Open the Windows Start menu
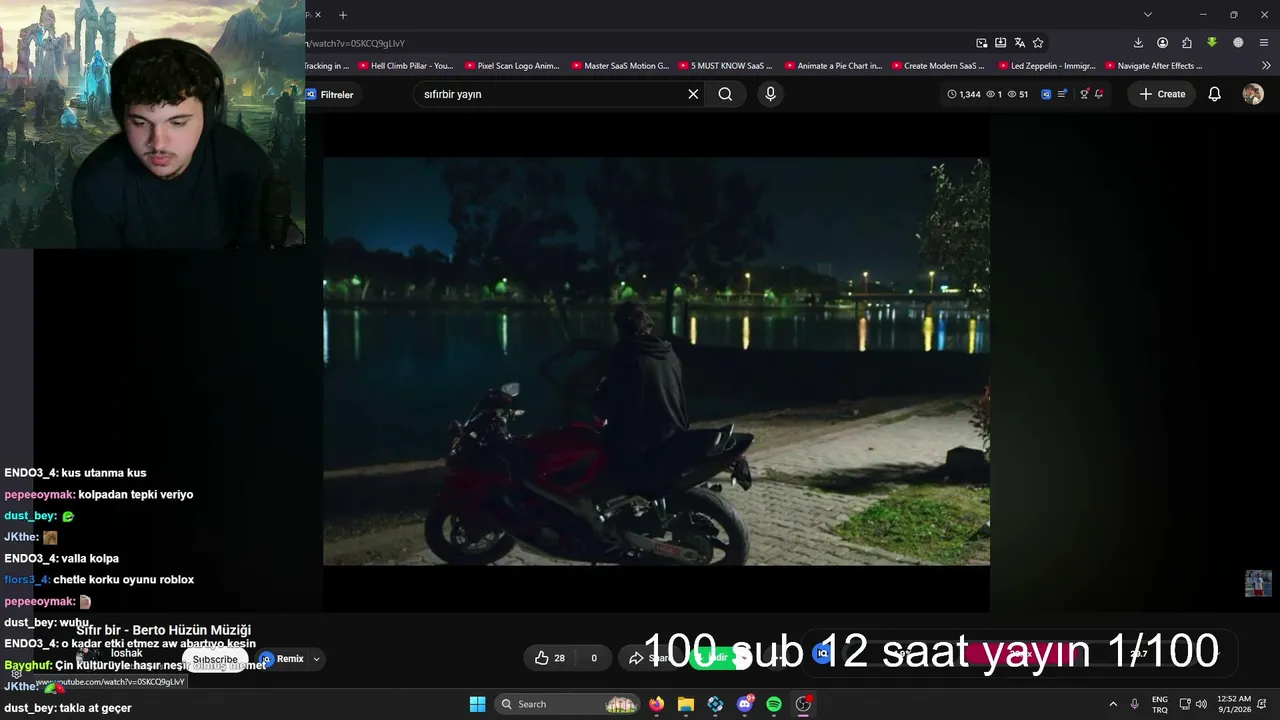The width and height of the screenshot is (1280, 720). 477,704
